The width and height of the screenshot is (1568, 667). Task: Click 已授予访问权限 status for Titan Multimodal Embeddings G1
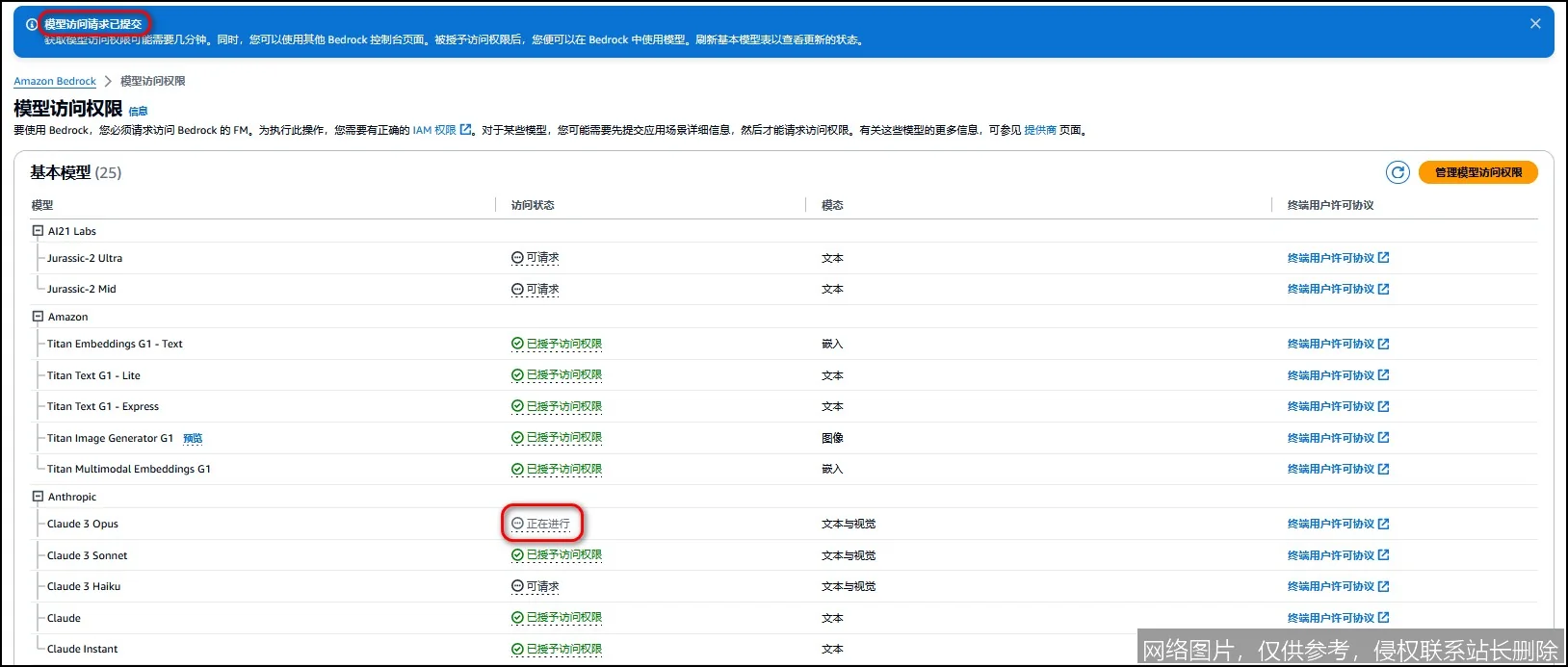pos(564,469)
